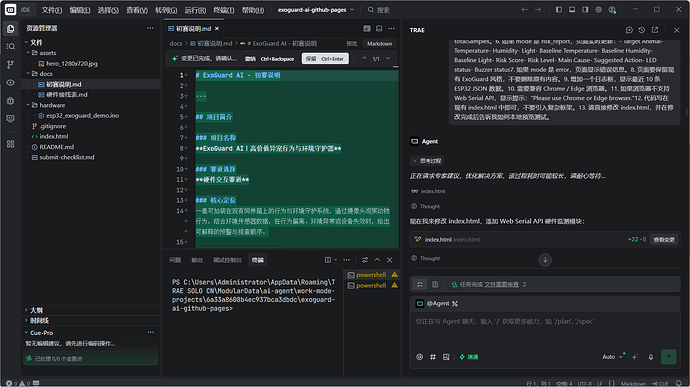Viewport: 690px width, 387px height.
Task: Open the Source Control sidebar icon
Action: click(11, 64)
